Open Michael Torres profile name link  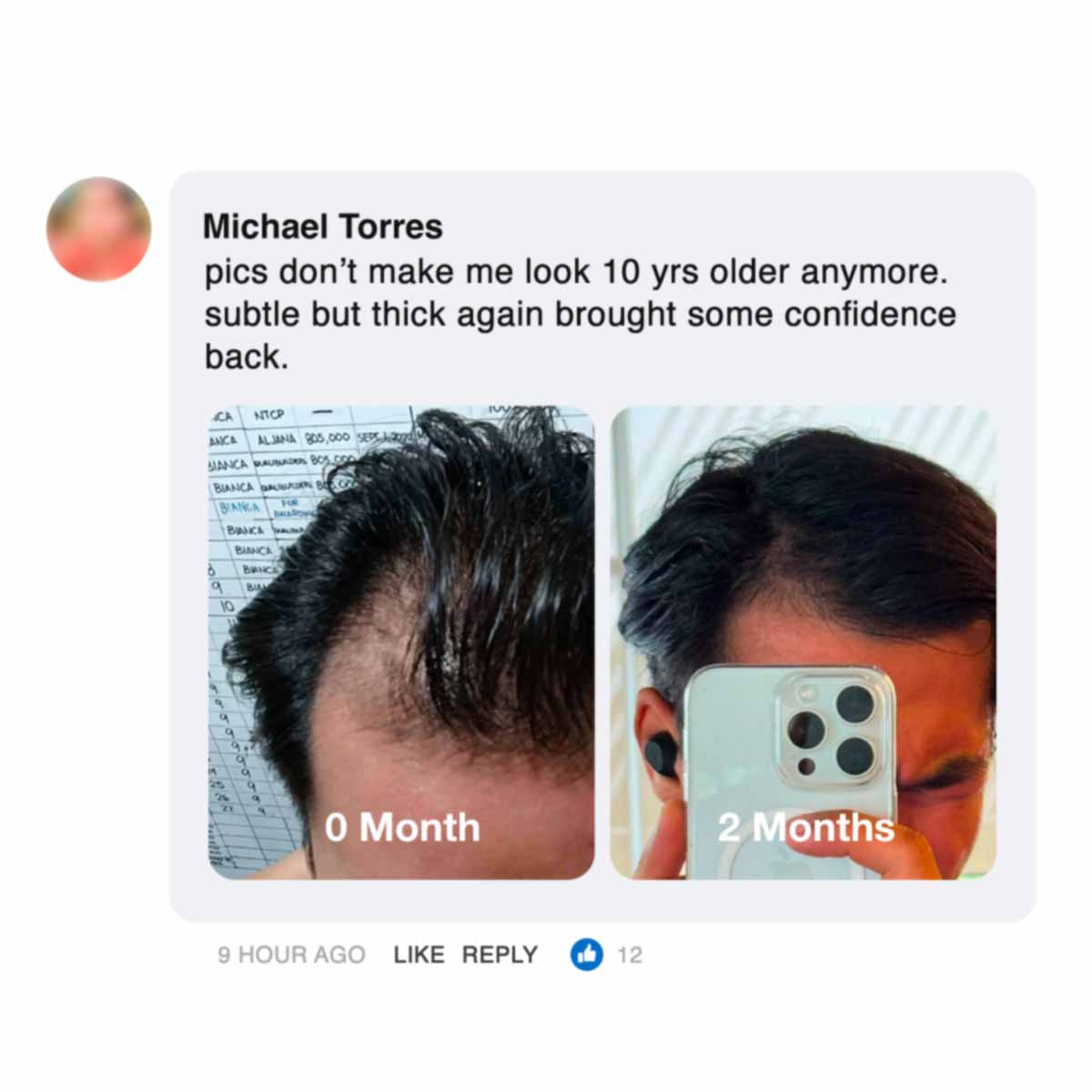click(323, 227)
